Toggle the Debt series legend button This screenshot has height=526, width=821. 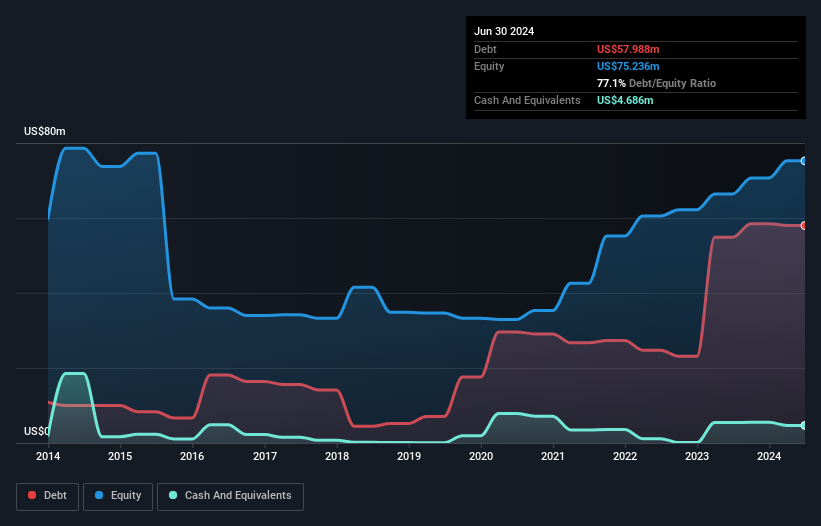click(x=48, y=496)
